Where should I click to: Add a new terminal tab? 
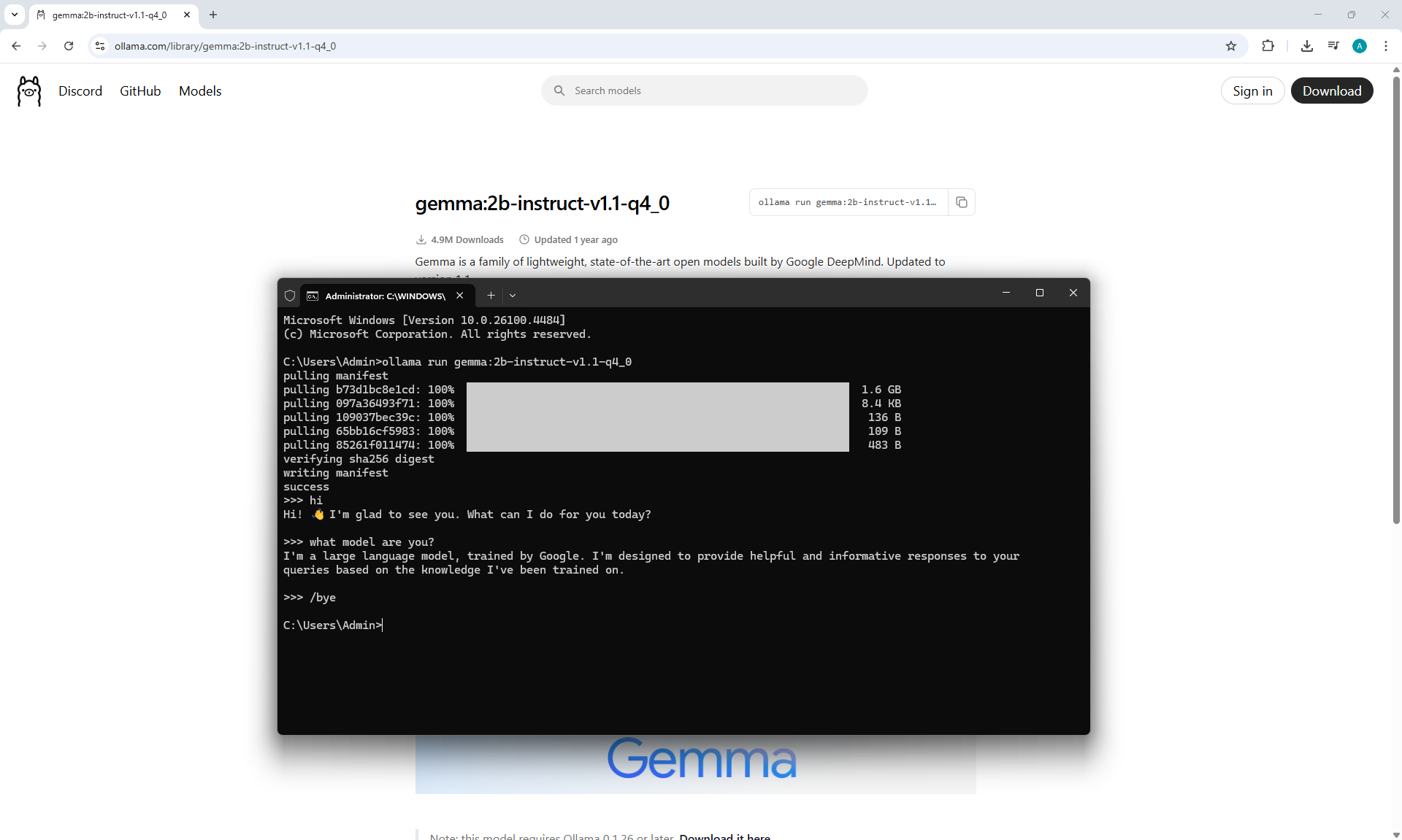tap(491, 296)
